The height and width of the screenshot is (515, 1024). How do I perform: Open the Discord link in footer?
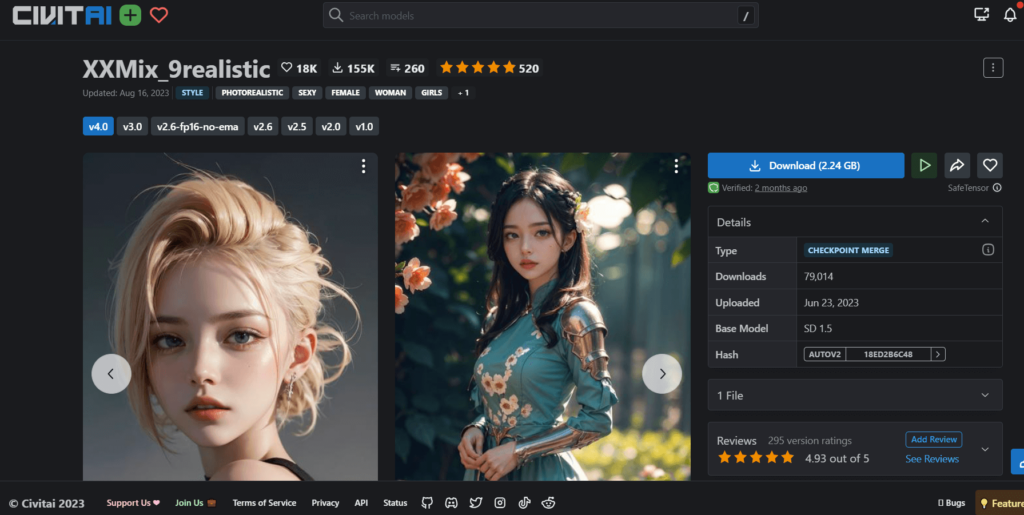coord(451,502)
